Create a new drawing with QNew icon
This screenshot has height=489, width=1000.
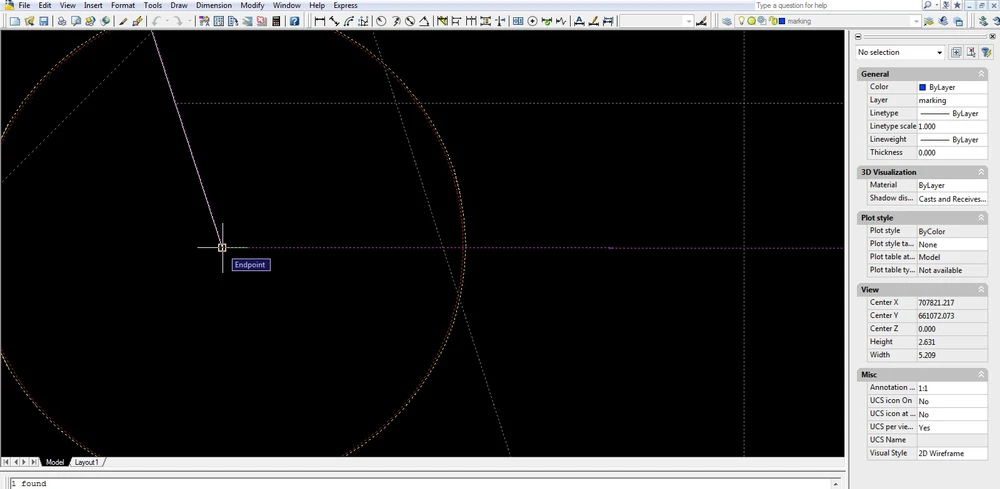tap(15, 21)
